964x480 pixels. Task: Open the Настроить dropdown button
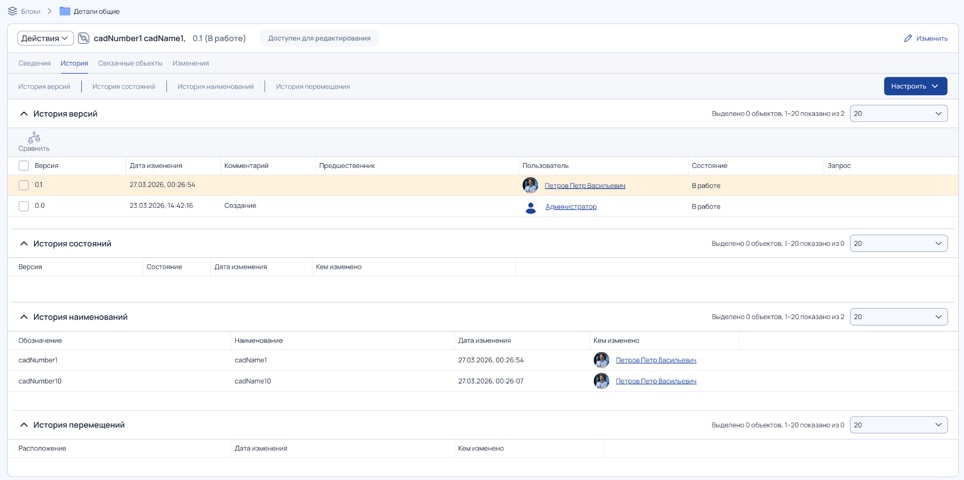click(x=915, y=86)
